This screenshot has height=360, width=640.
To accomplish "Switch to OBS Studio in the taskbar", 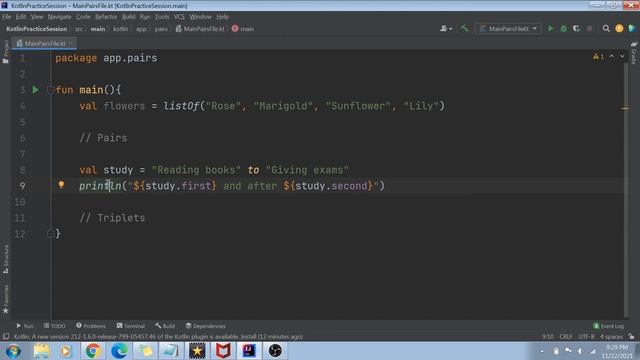I will [x=275, y=351].
